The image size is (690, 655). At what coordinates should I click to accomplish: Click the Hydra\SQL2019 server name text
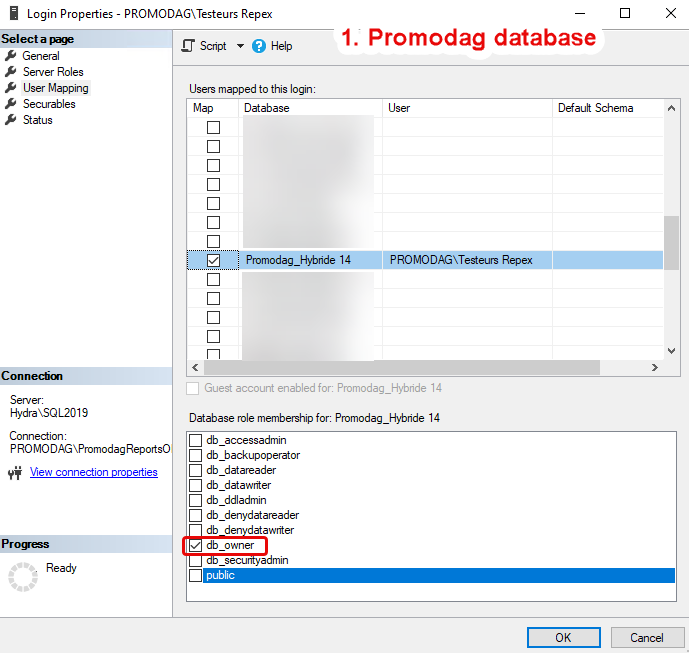pyautogui.click(x=49, y=413)
